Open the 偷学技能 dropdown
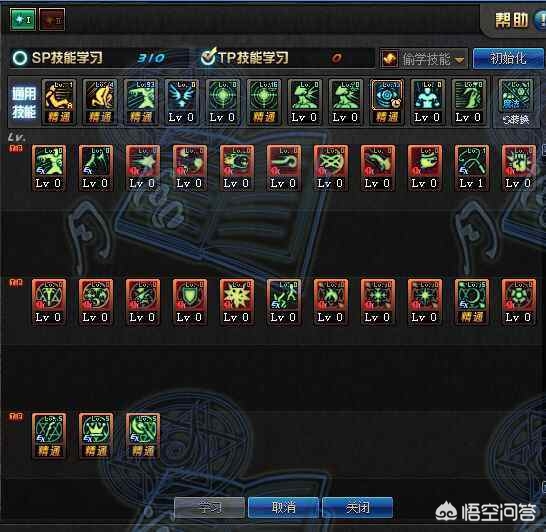546x532 pixels. coord(424,59)
